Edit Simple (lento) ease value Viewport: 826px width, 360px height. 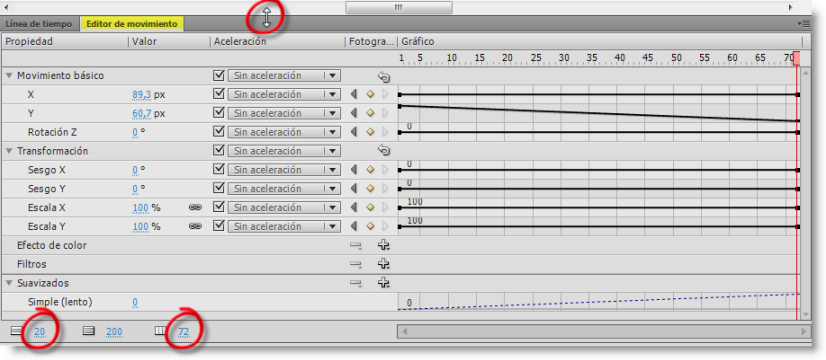pos(135,303)
